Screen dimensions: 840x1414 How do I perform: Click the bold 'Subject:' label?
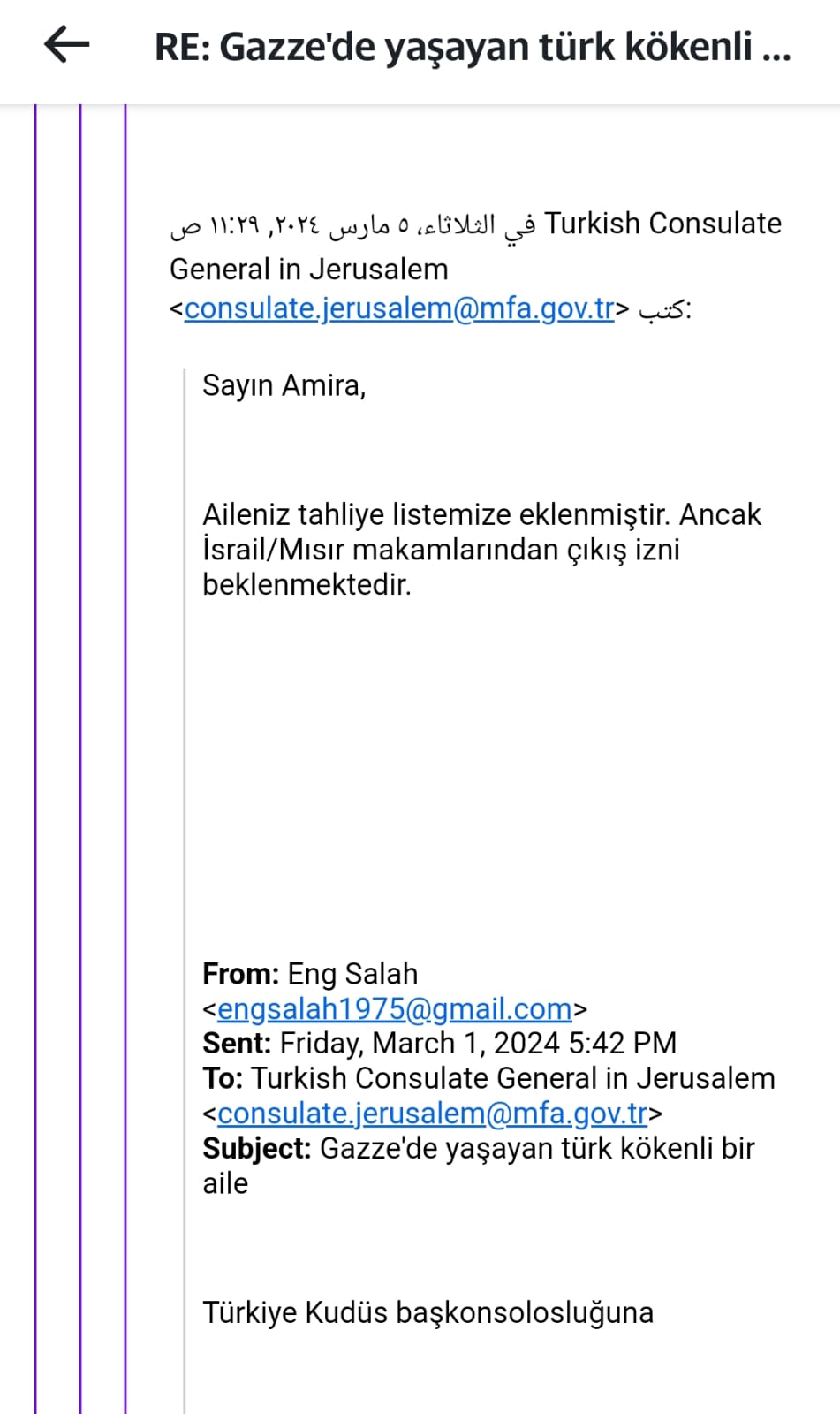coord(256,1149)
